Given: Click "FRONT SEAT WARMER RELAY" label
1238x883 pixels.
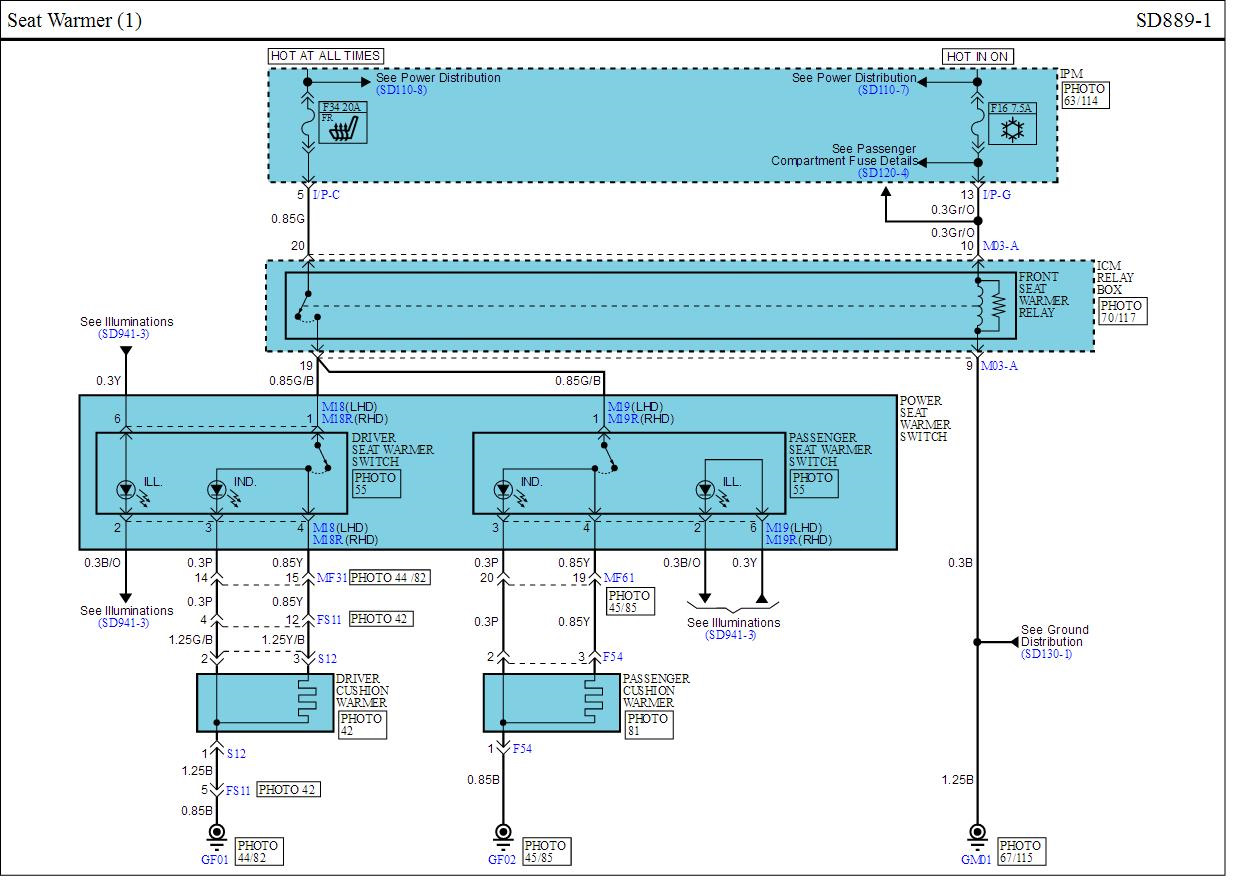Looking at the screenshot, I should click(1044, 294).
